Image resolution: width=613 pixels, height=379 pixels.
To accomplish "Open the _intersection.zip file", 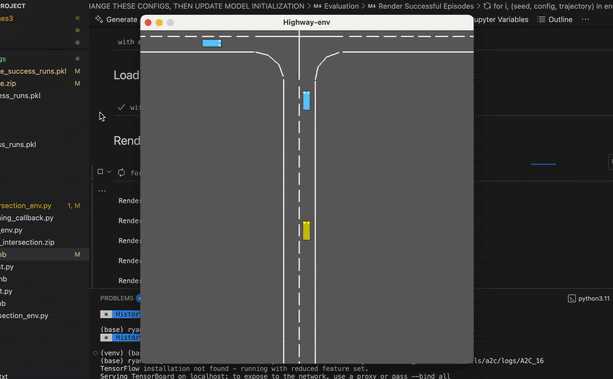I will pos(27,242).
